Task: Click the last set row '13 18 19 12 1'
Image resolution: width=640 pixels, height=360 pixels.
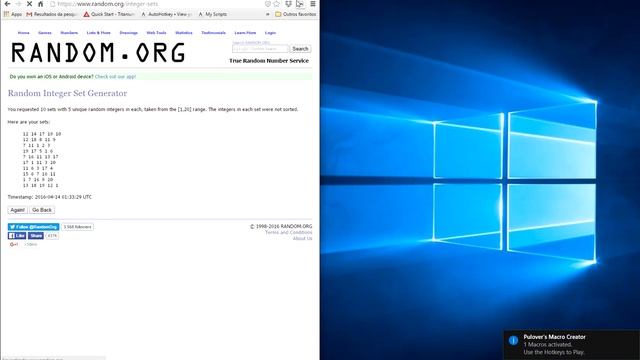Action: (41, 185)
